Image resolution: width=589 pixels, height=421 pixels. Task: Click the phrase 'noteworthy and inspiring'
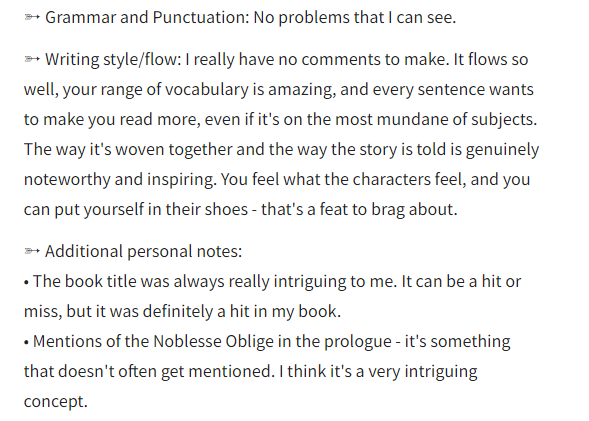pyautogui.click(x=120, y=180)
